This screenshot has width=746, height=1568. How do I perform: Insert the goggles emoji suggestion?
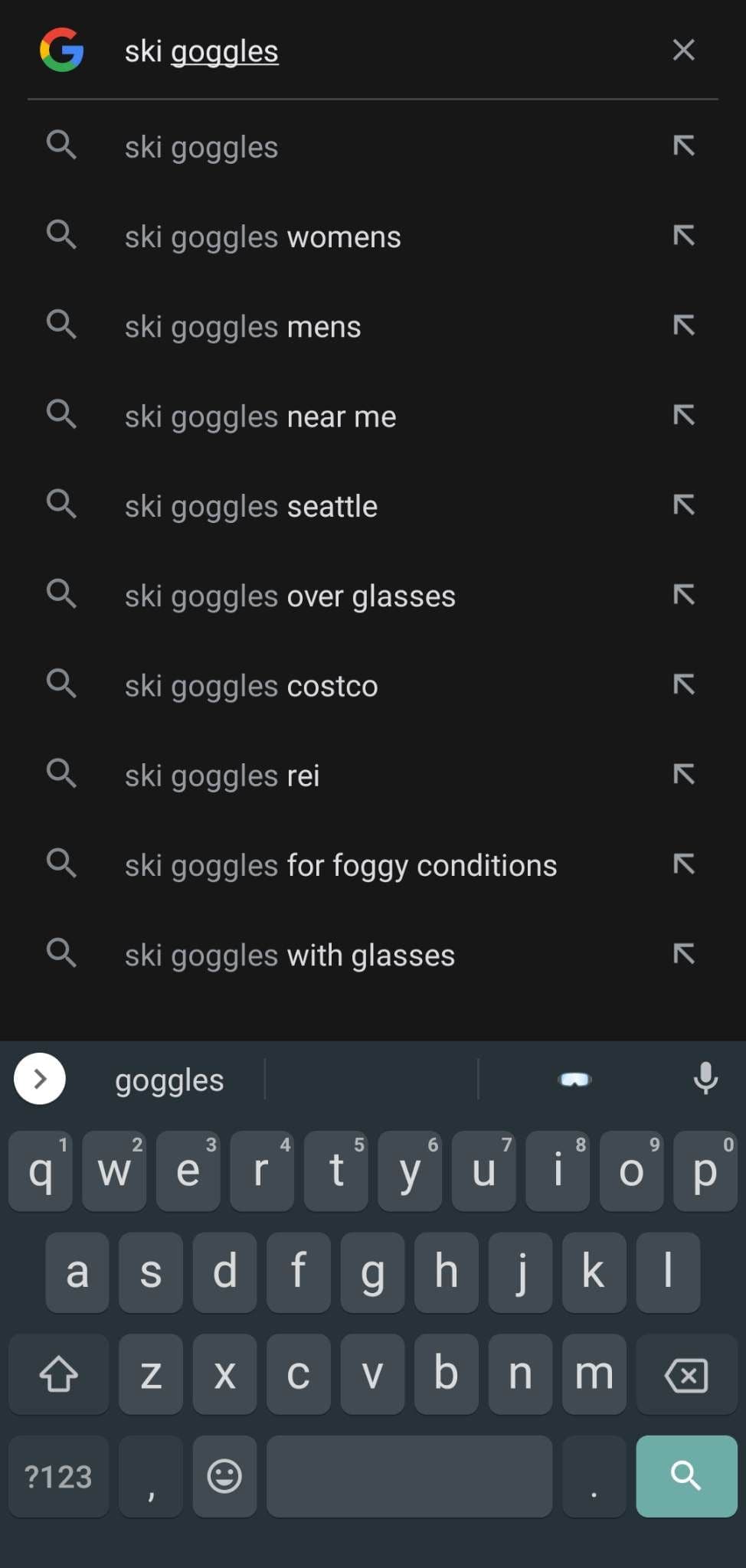[575, 1080]
